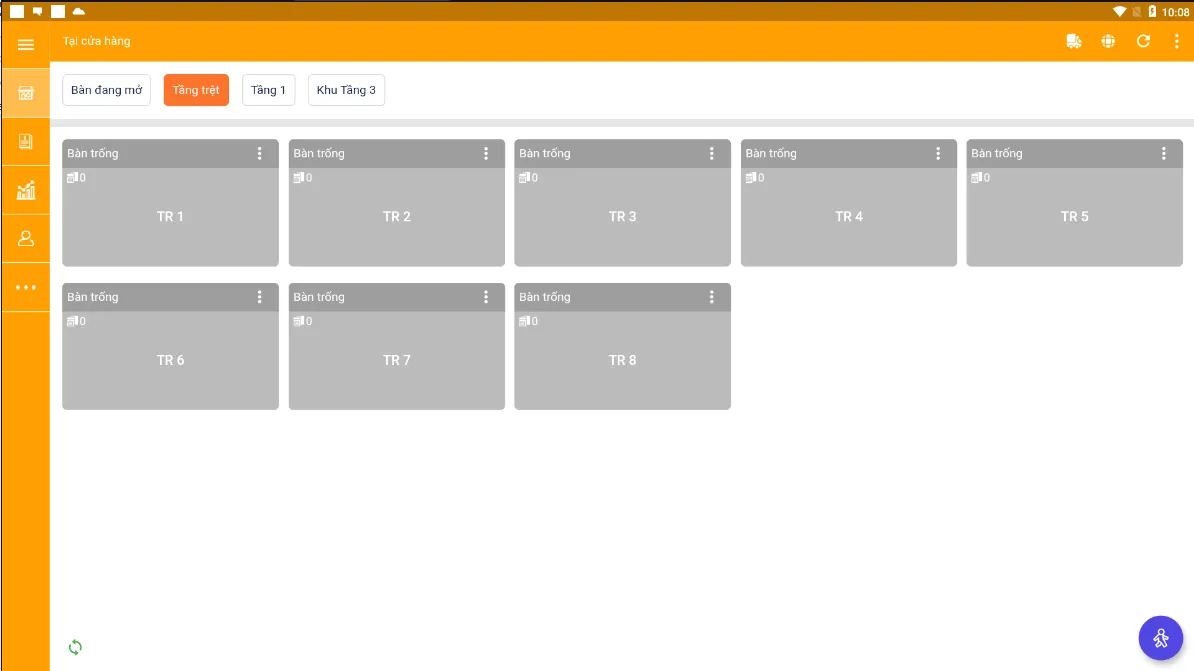The height and width of the screenshot is (671, 1194).
Task: Click the purple floating action button
Action: click(x=1160, y=637)
